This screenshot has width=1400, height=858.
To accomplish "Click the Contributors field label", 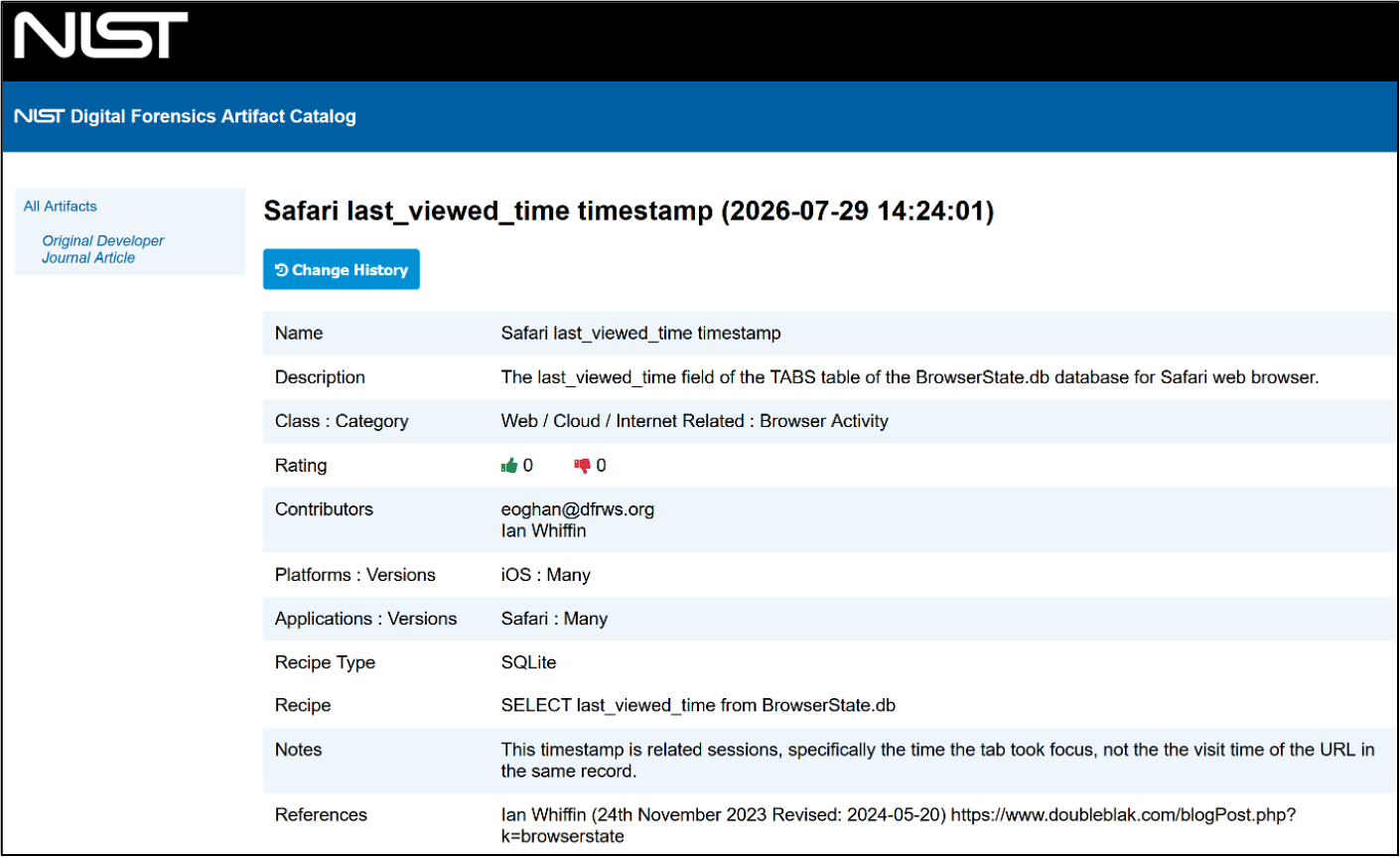I will tap(324, 509).
